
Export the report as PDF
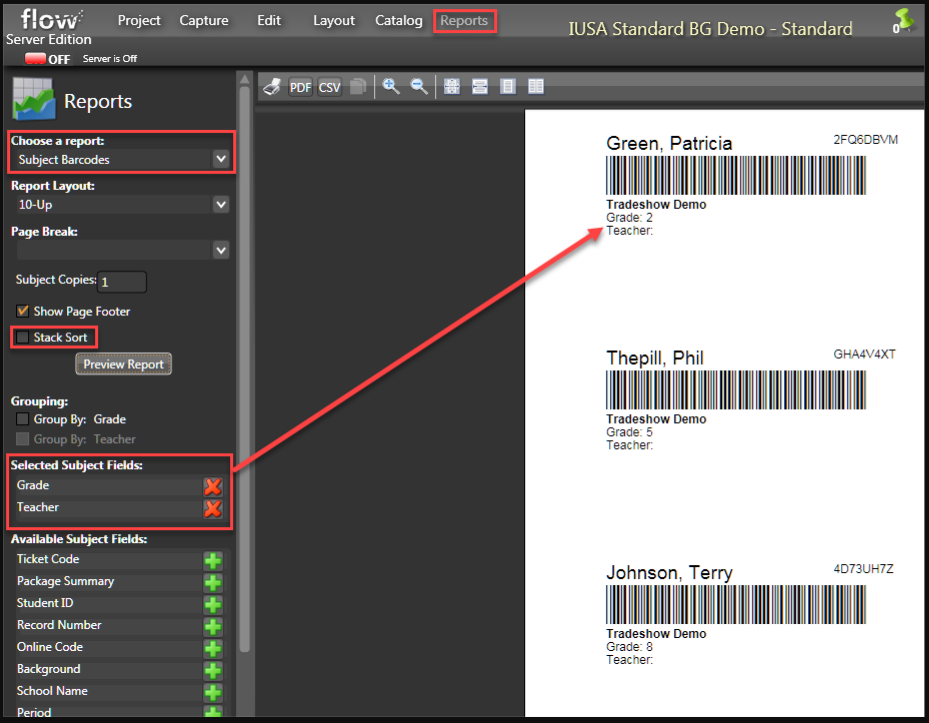300,86
